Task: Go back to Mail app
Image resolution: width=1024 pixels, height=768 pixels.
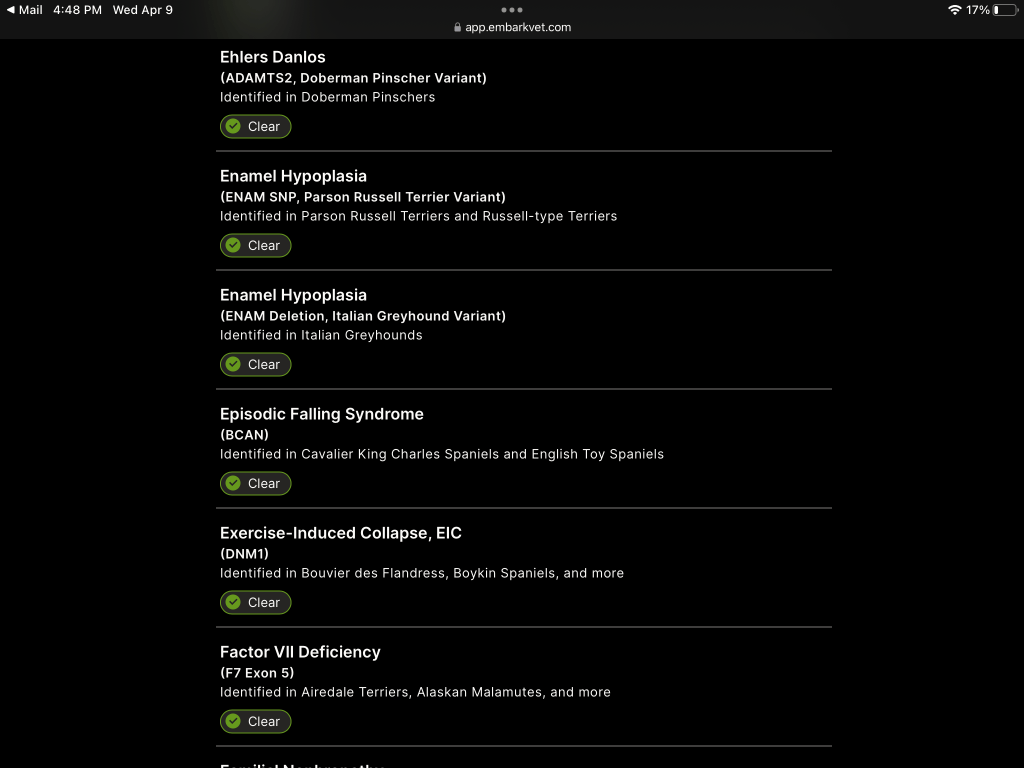Action: [x=25, y=10]
